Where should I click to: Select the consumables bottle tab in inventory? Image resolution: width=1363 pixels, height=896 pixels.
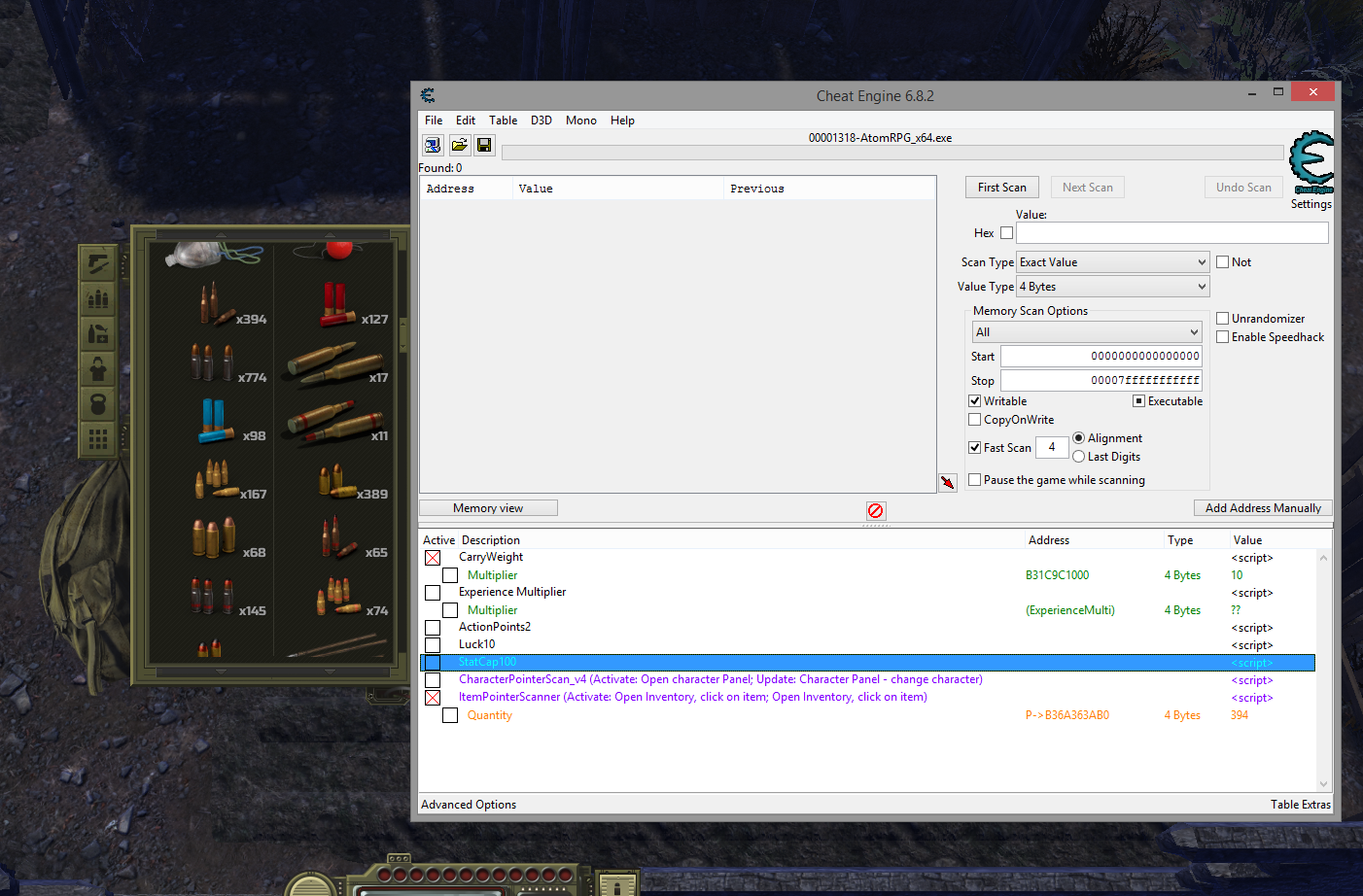[98, 333]
